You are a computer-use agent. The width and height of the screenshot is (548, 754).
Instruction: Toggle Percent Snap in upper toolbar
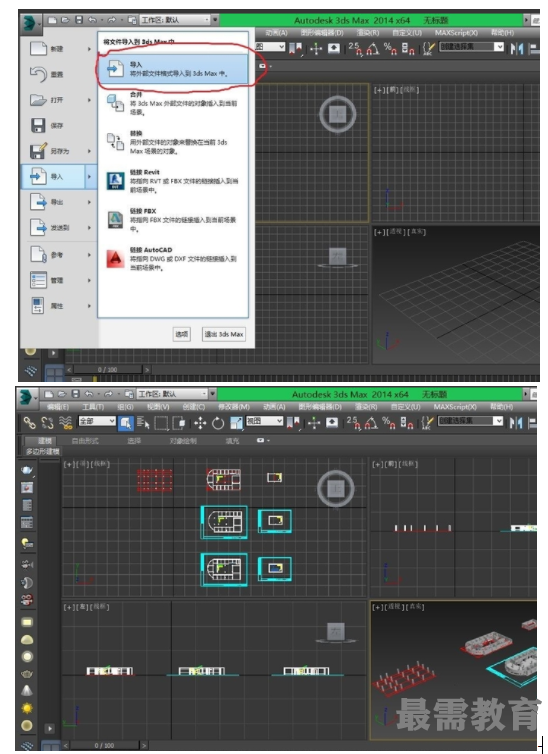[389, 49]
